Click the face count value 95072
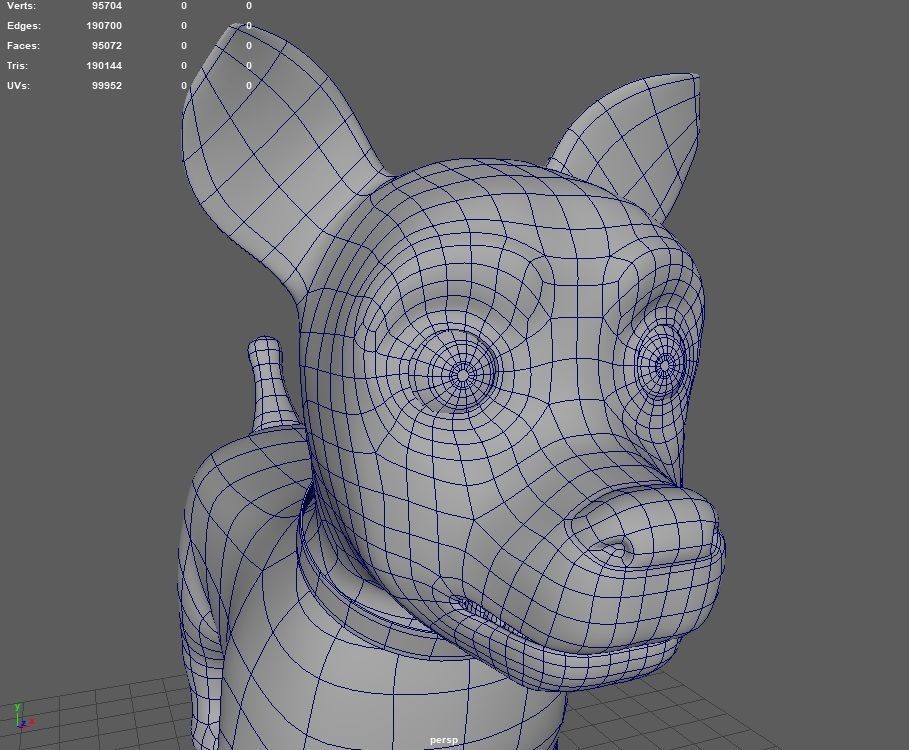The image size is (909, 750). [107, 45]
